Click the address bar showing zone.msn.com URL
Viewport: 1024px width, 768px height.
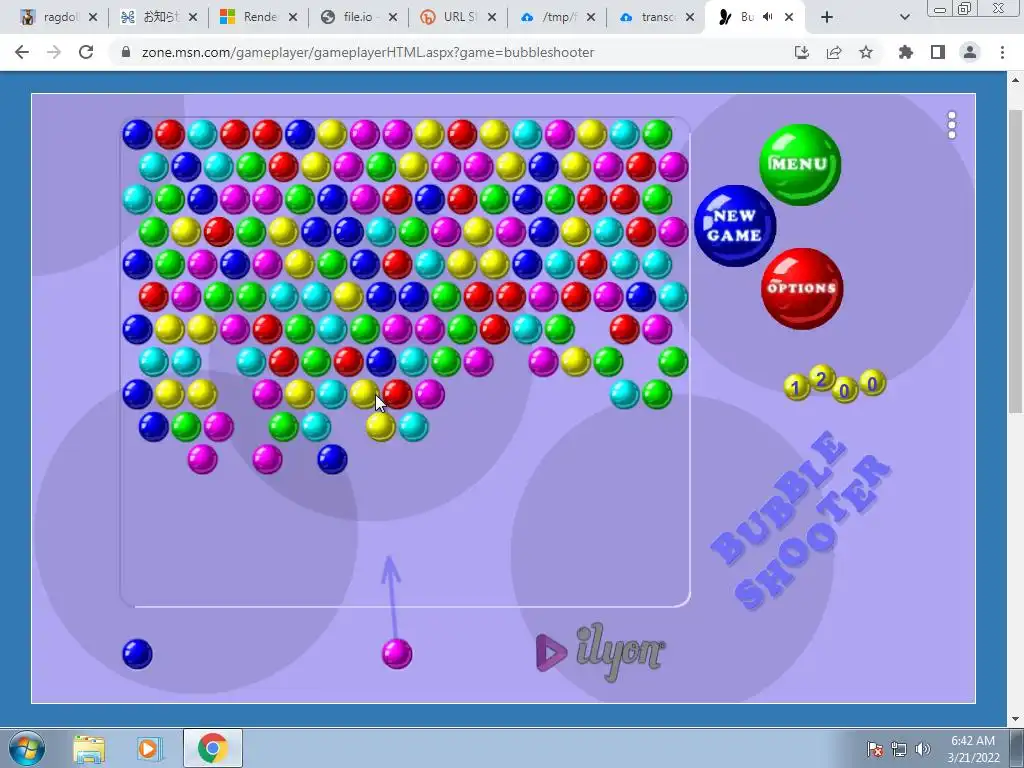368,52
